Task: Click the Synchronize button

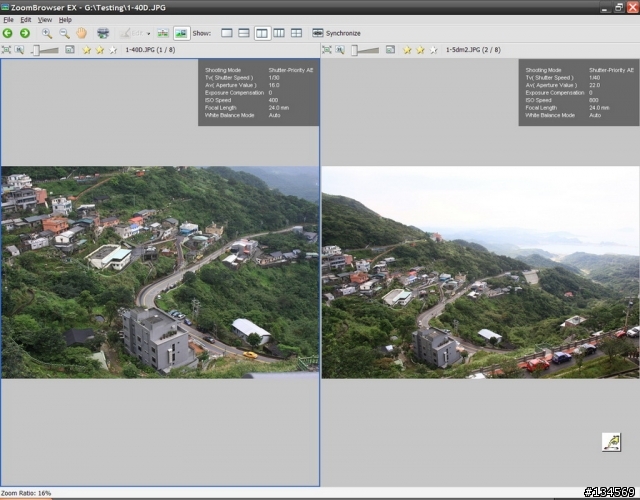Action: [336, 33]
